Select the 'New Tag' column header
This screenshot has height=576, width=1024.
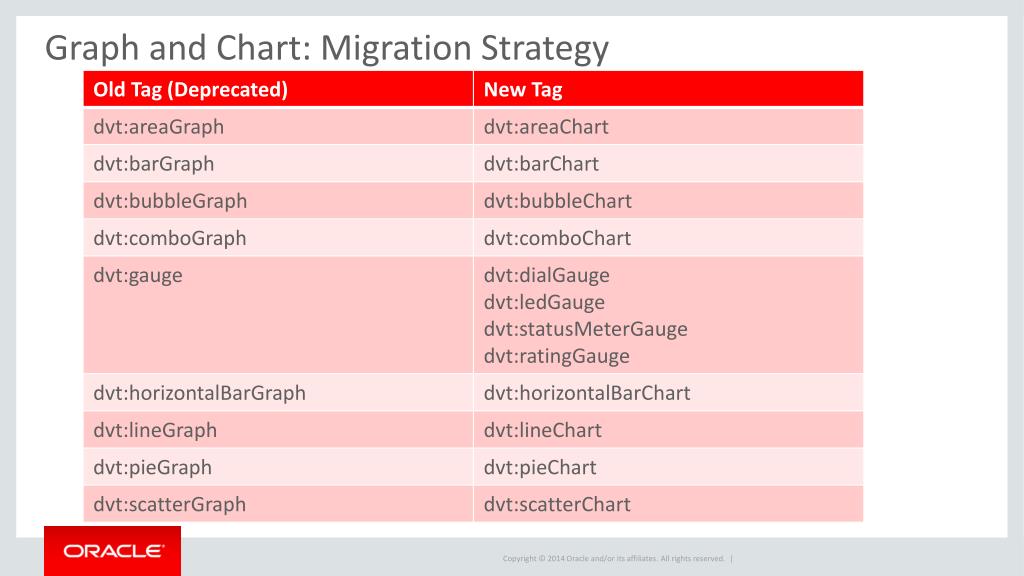click(x=668, y=89)
